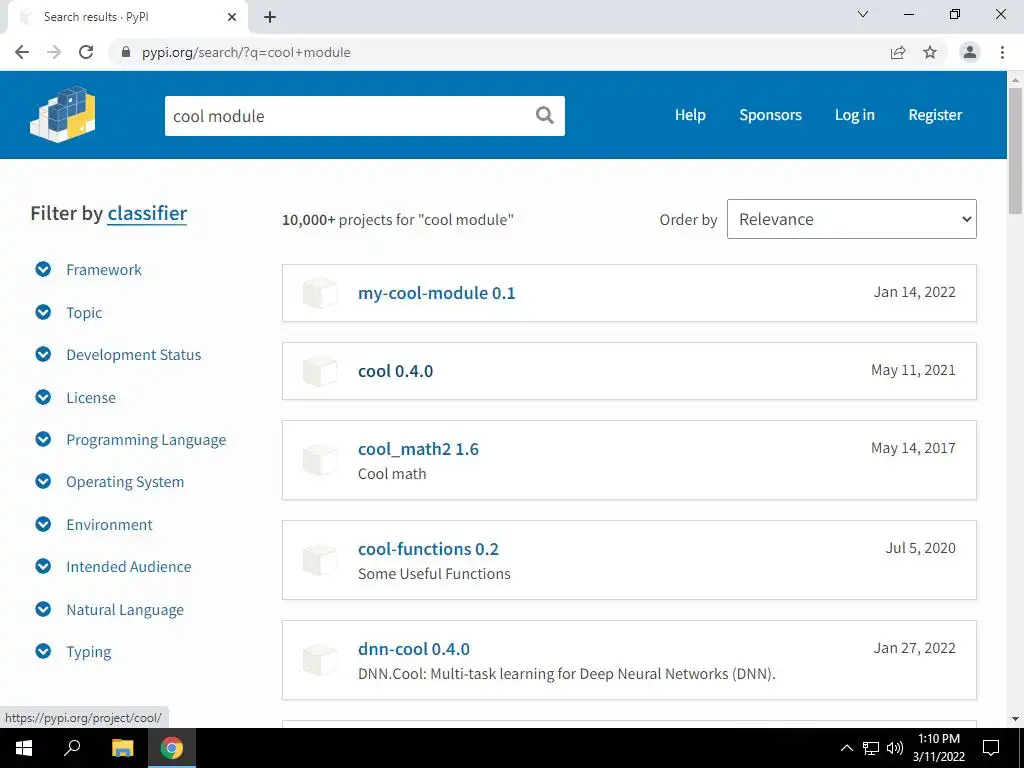Click Register in the header
Image resolution: width=1024 pixels, height=768 pixels.
(935, 115)
